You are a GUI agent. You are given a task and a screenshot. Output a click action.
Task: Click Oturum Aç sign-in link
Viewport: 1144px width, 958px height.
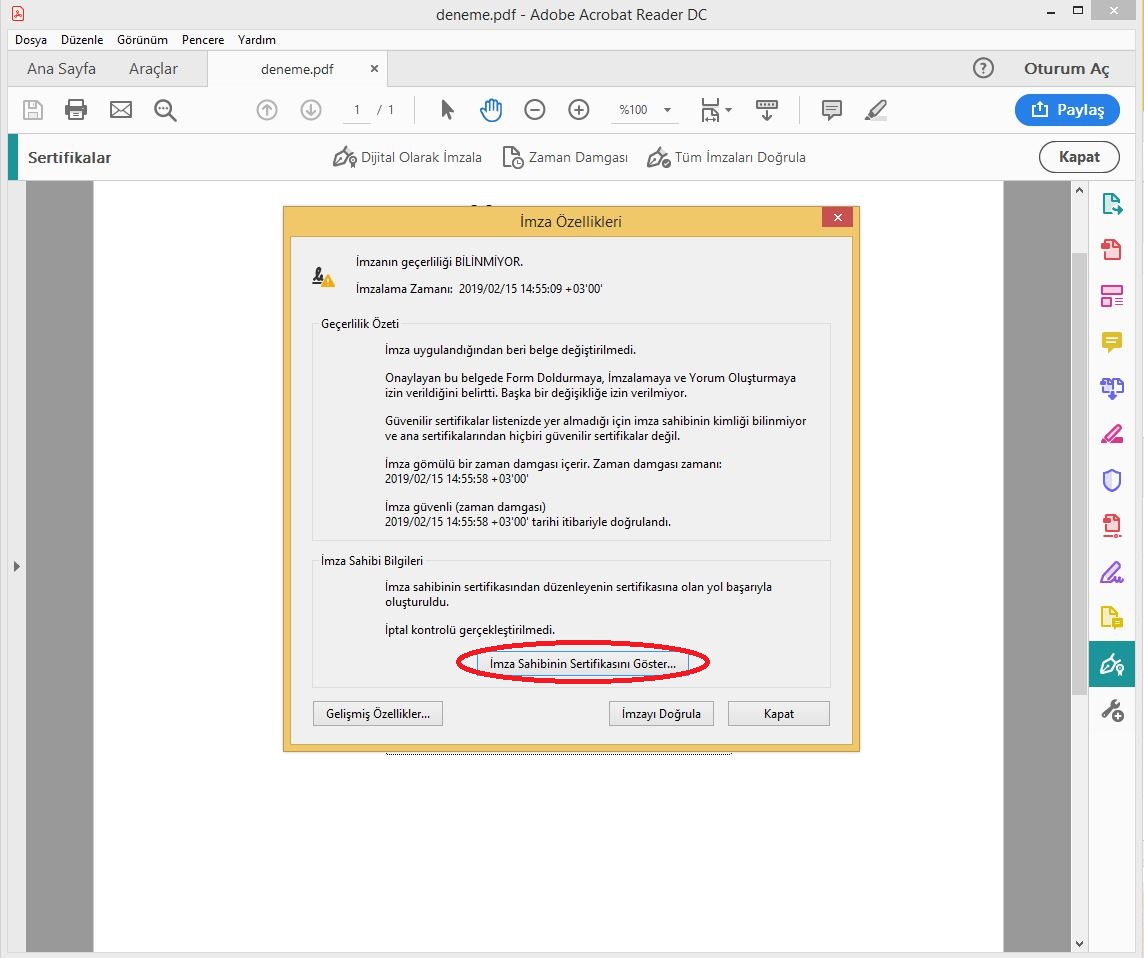[x=1066, y=69]
